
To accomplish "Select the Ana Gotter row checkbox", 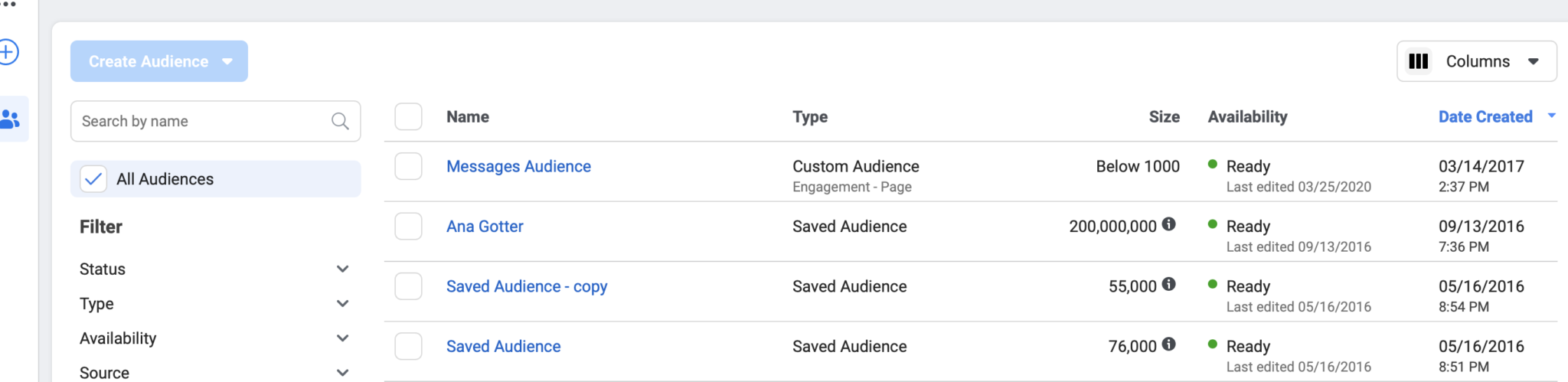I will click(x=408, y=227).
